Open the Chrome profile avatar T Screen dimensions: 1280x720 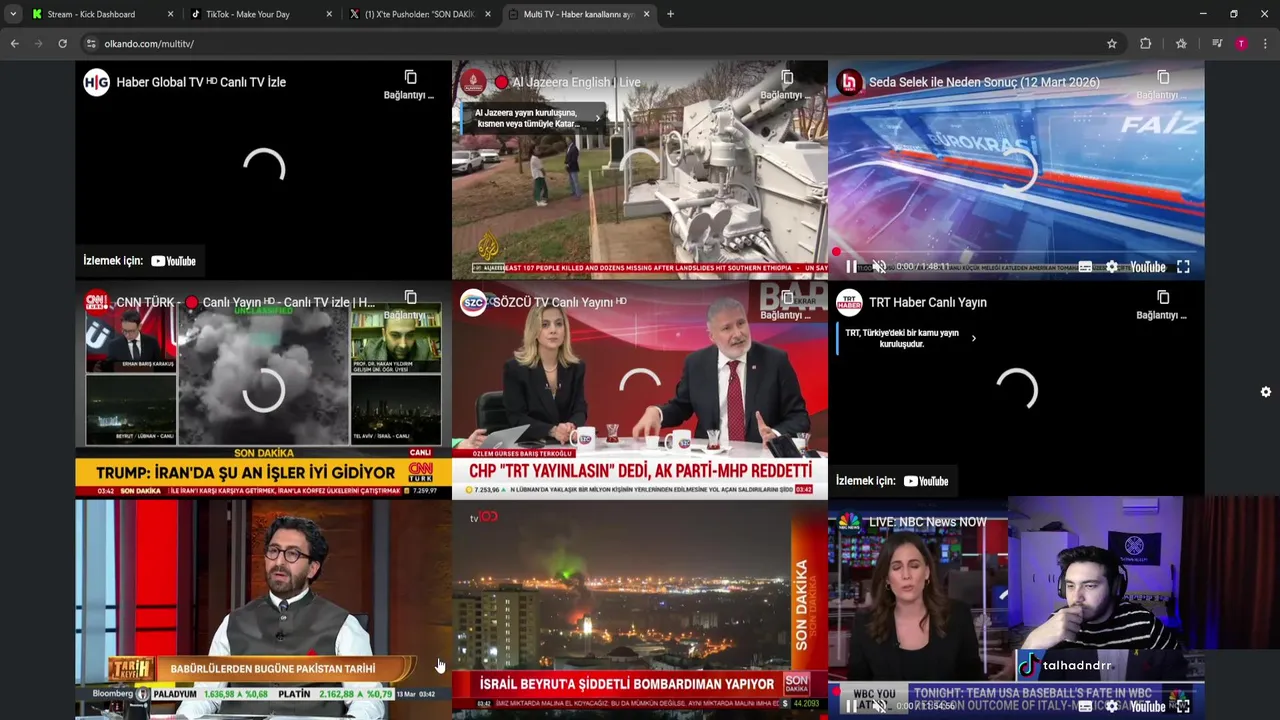tap(1241, 44)
